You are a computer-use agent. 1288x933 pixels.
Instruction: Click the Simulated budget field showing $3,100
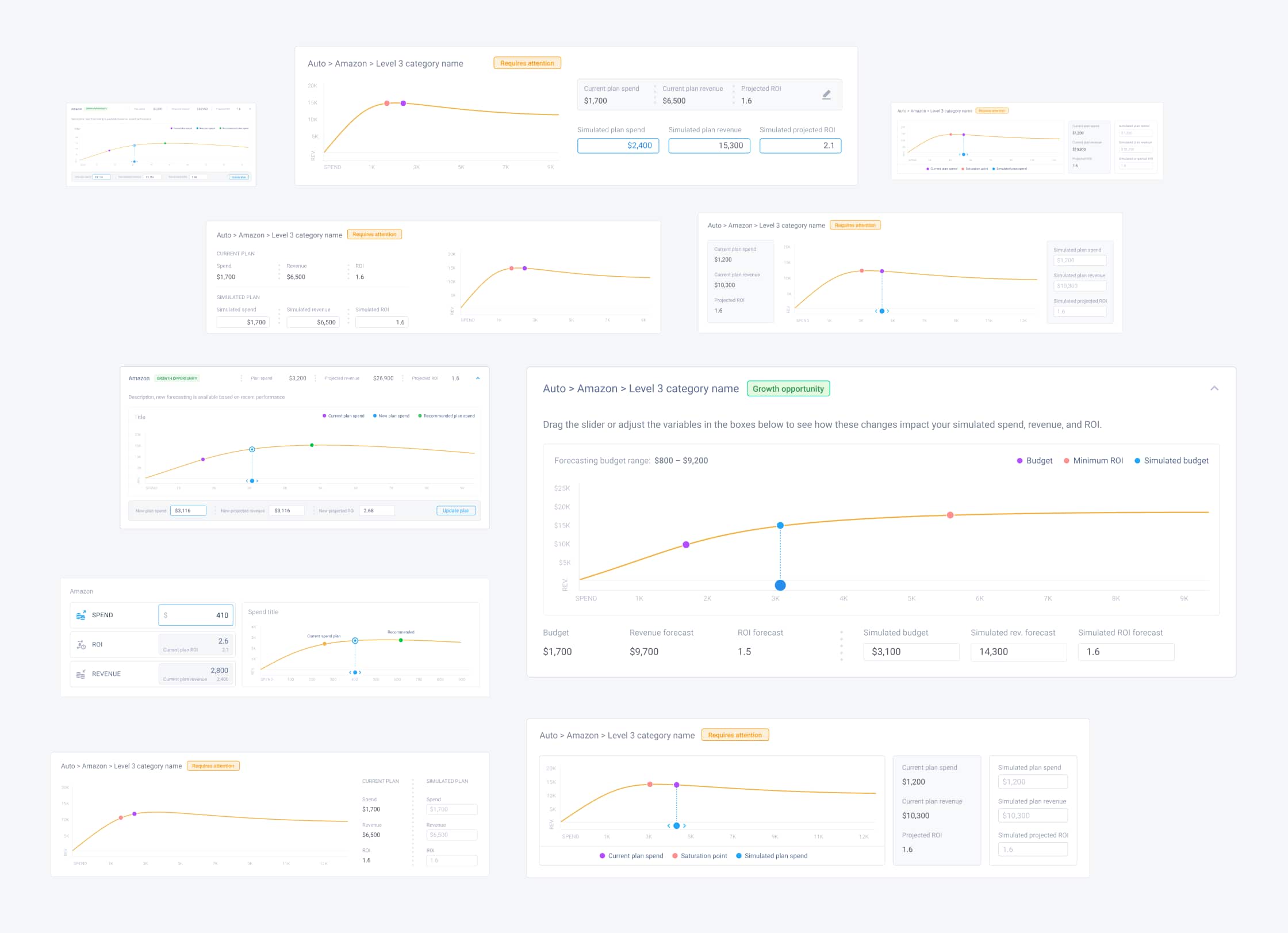click(911, 652)
